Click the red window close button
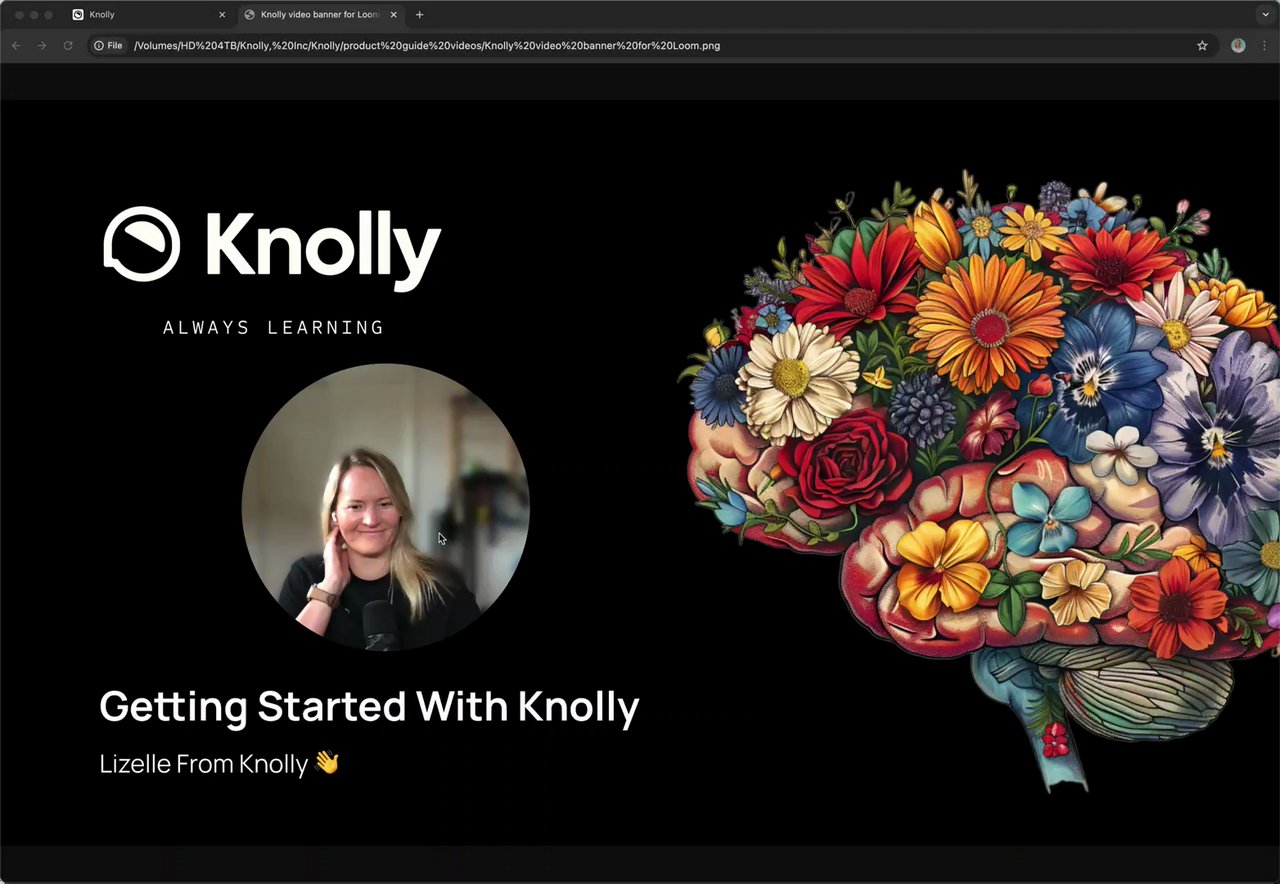Viewport: 1280px width, 884px height. point(19,15)
